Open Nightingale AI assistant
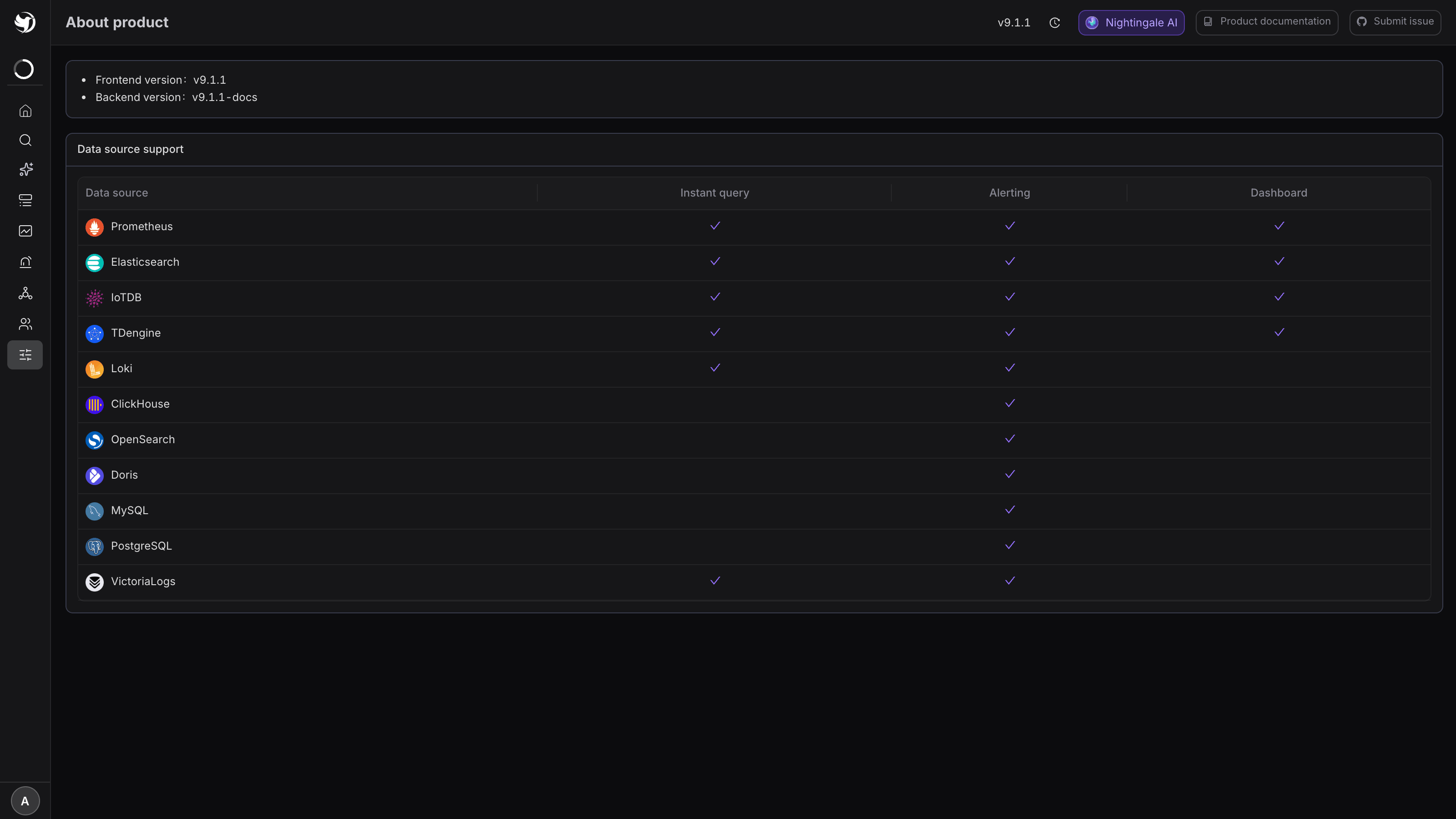Viewport: 1456px width, 819px height. (1131, 23)
